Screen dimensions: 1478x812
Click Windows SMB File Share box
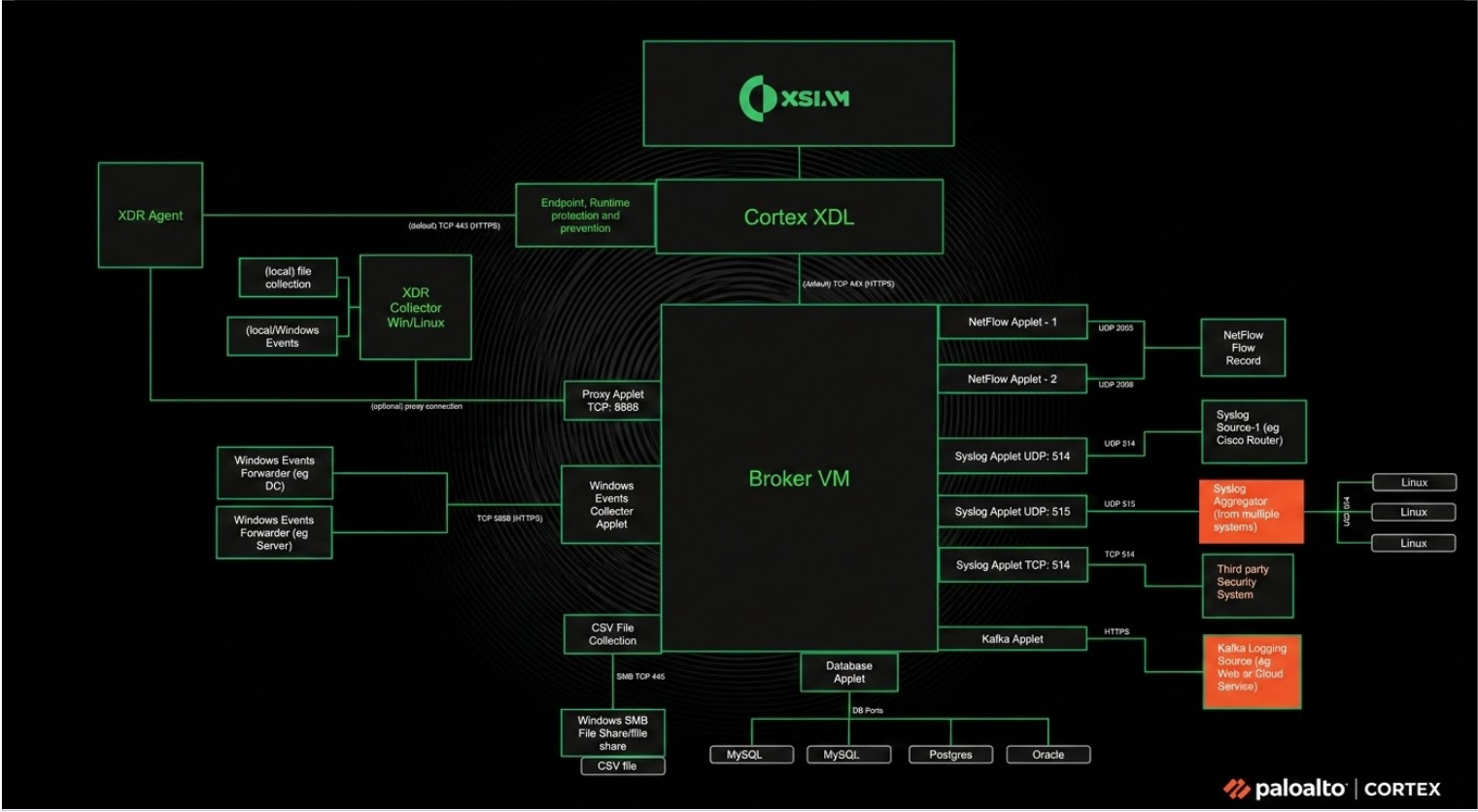pyautogui.click(x=612, y=733)
